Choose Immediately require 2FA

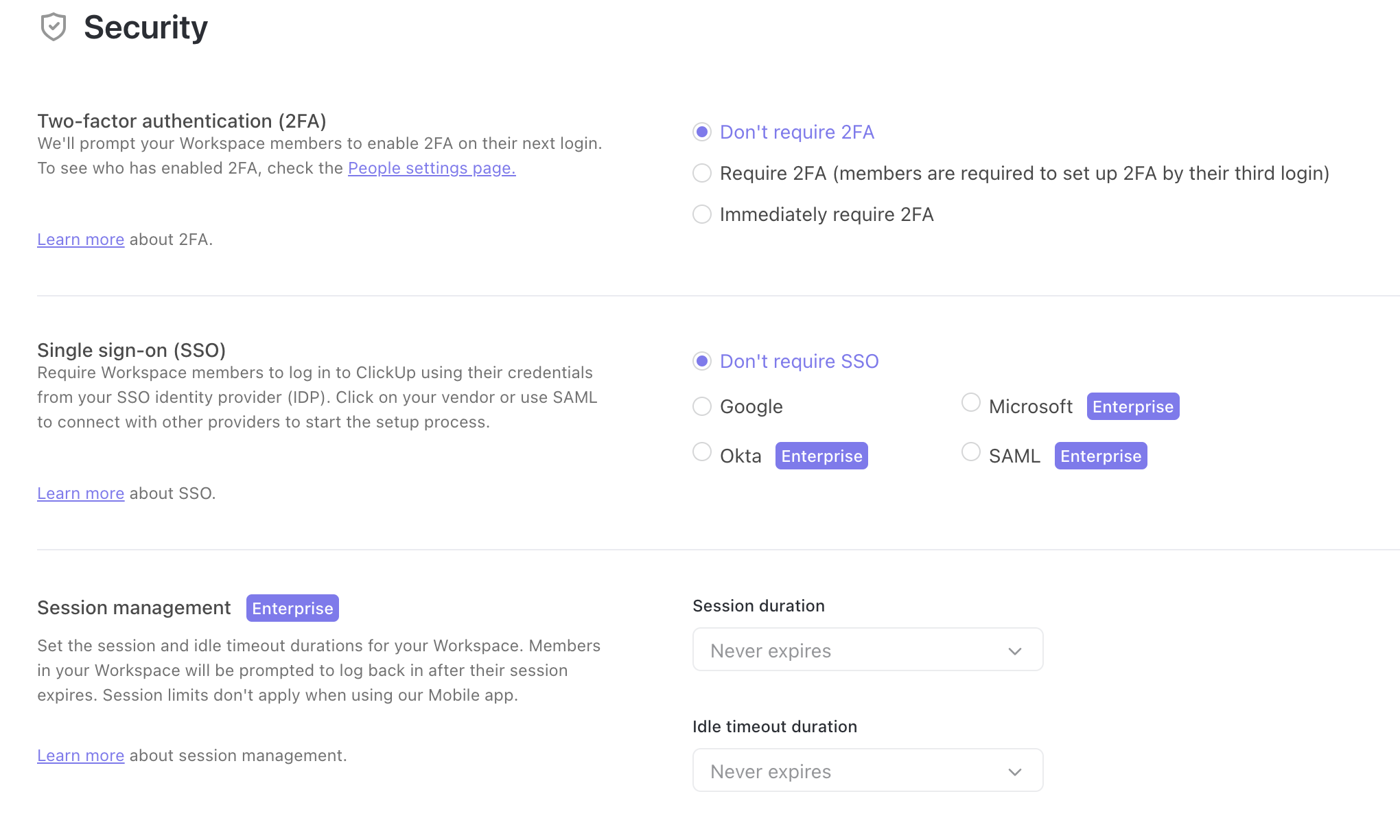pos(702,214)
